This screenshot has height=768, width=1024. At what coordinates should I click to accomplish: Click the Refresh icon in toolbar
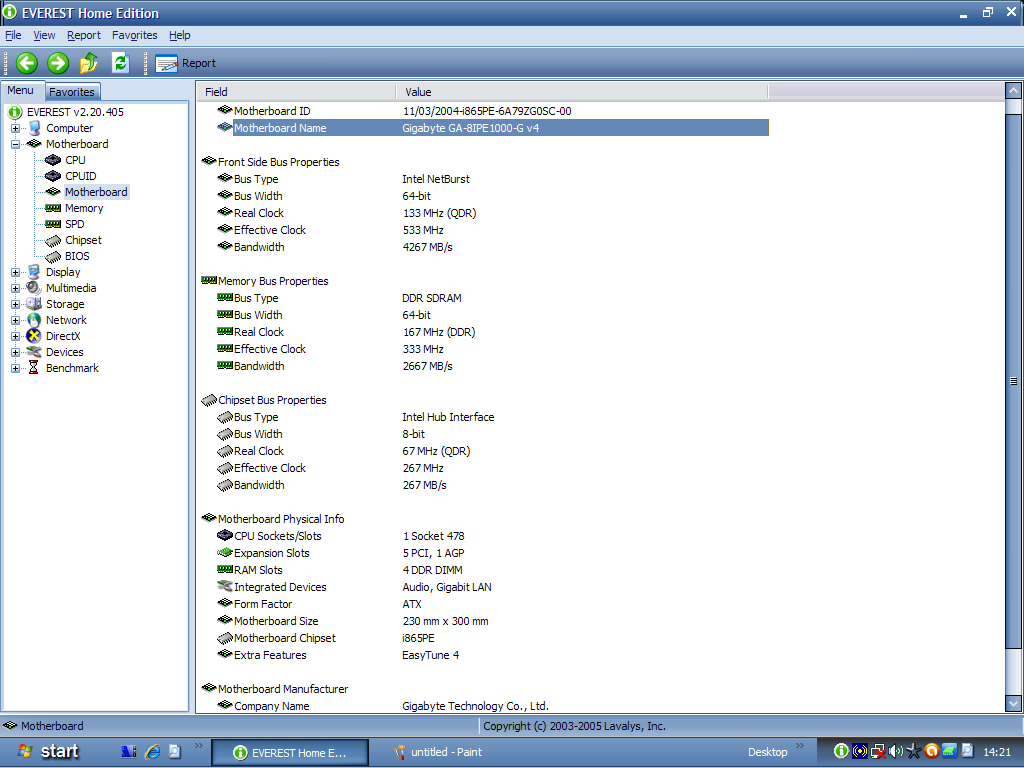pyautogui.click(x=121, y=63)
